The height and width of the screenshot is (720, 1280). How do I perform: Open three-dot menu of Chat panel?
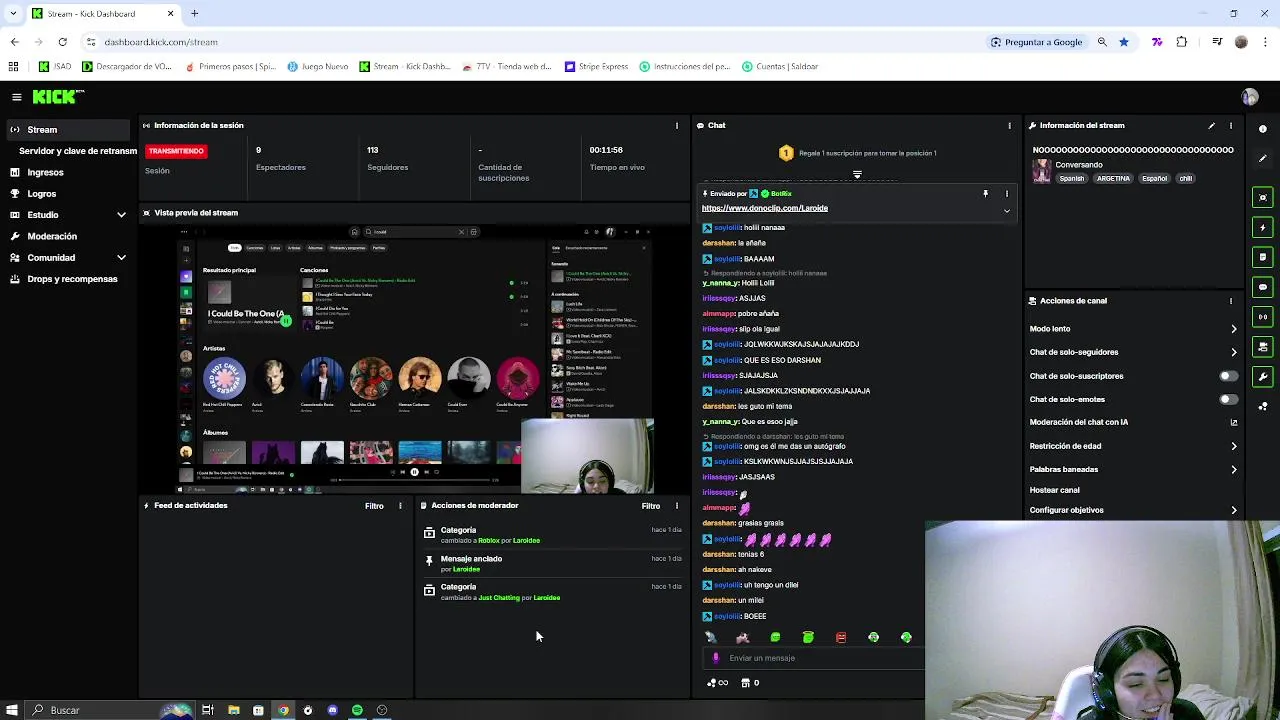point(1009,126)
